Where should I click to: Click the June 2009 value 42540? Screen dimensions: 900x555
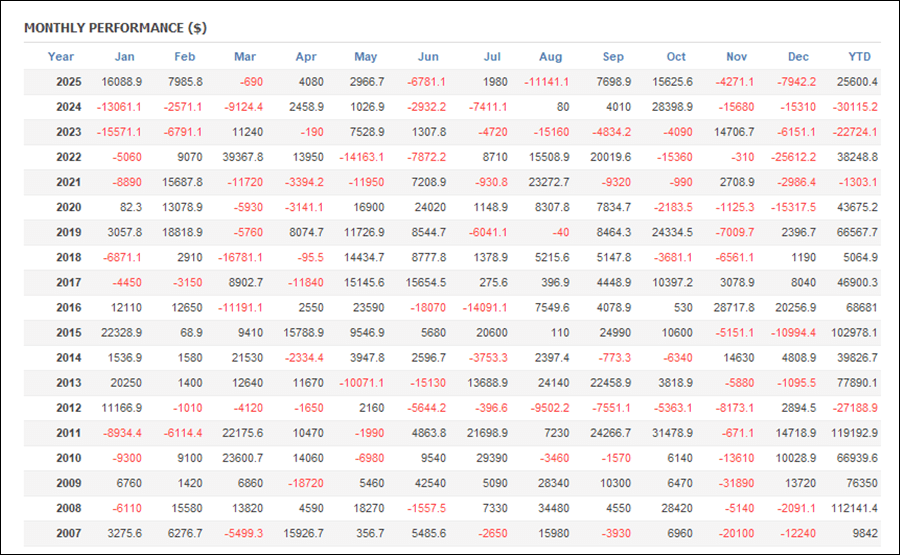coord(432,482)
